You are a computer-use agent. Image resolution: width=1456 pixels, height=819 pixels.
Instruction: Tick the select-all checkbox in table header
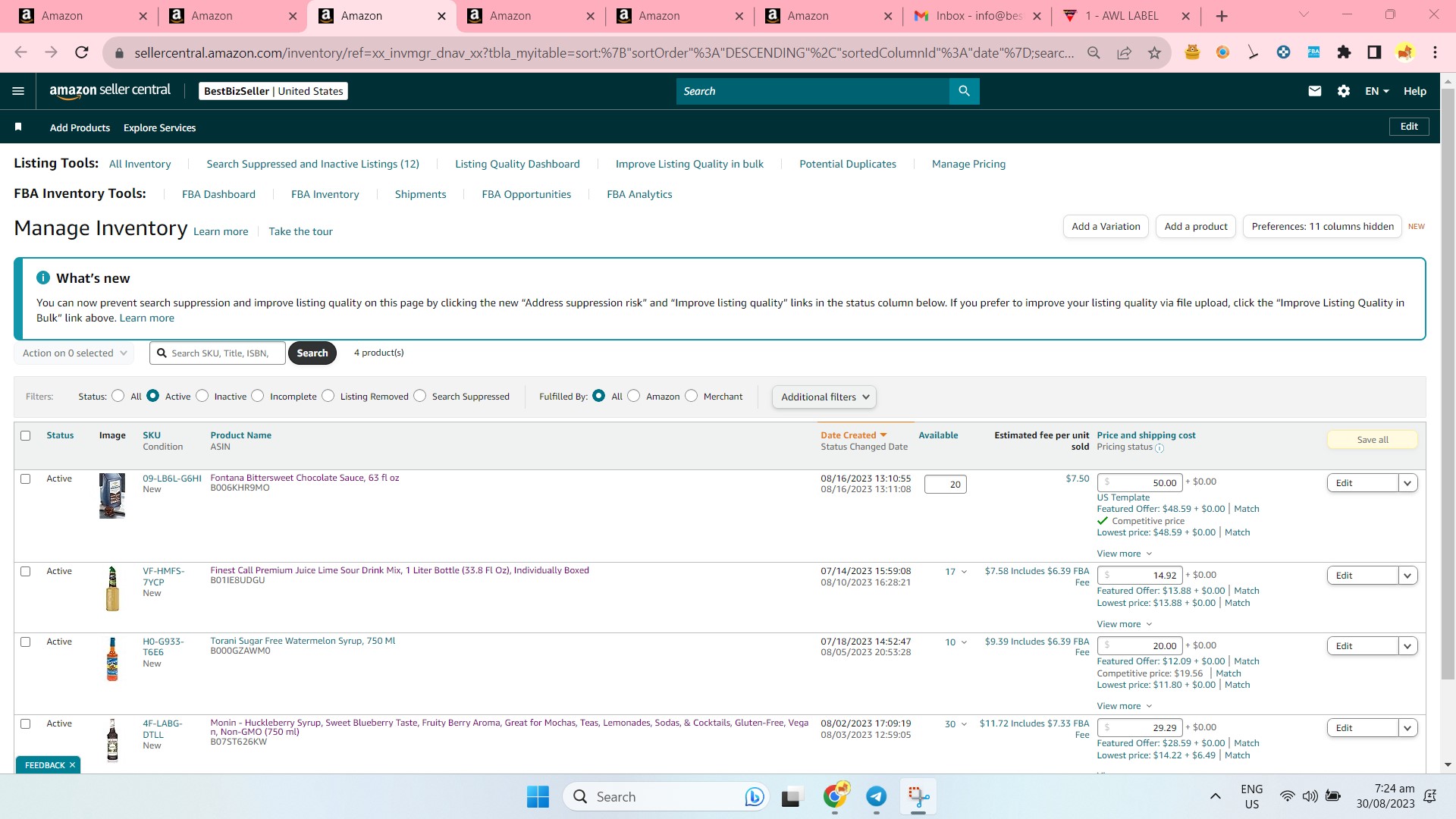26,435
